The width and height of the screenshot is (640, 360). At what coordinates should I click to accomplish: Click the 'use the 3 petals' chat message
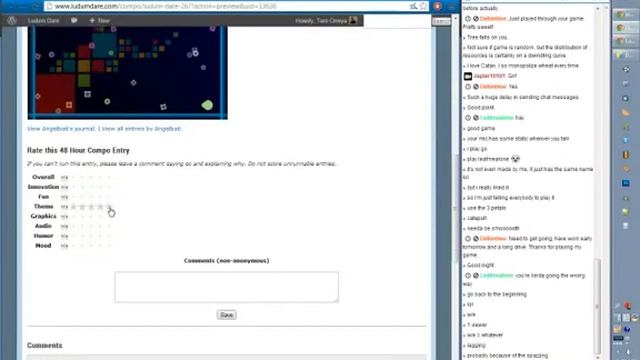point(486,208)
